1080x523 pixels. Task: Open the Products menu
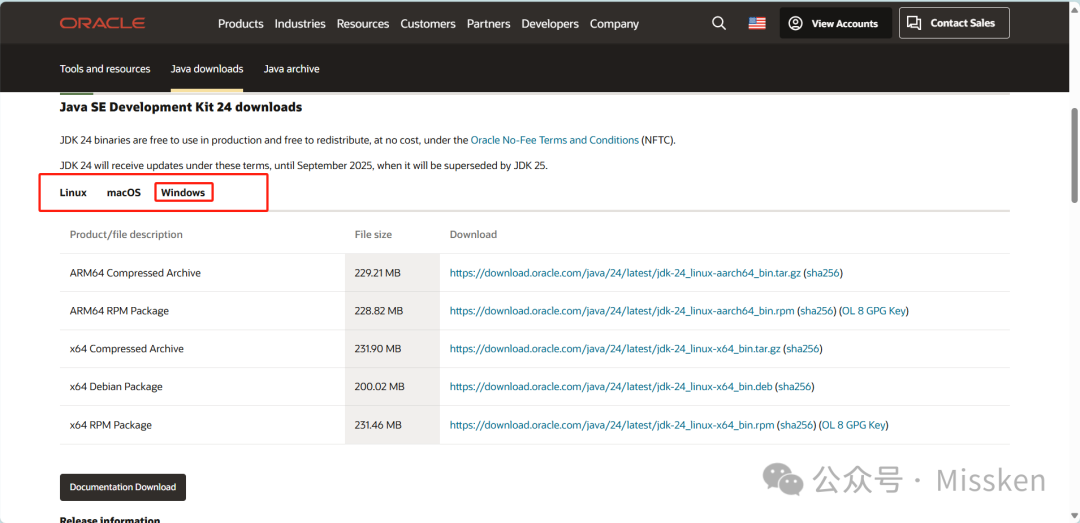240,23
